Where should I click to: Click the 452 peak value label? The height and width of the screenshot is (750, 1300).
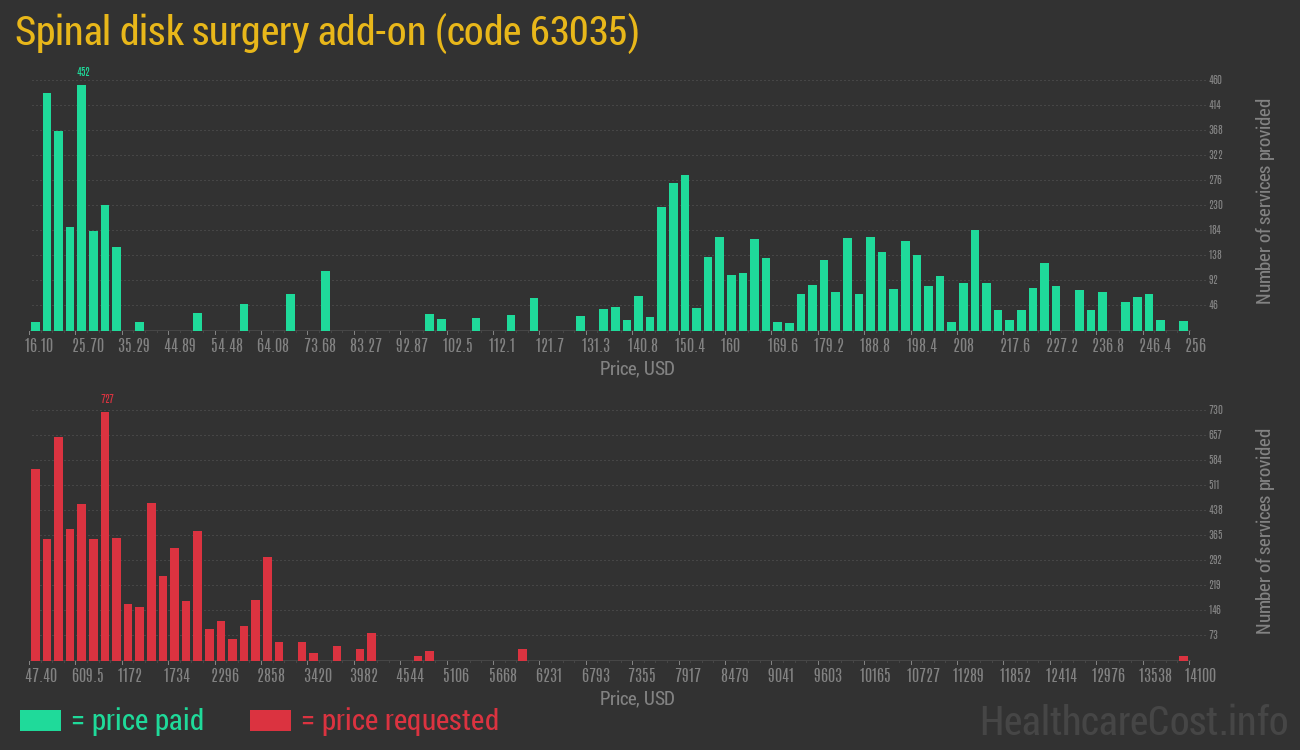pos(83,72)
